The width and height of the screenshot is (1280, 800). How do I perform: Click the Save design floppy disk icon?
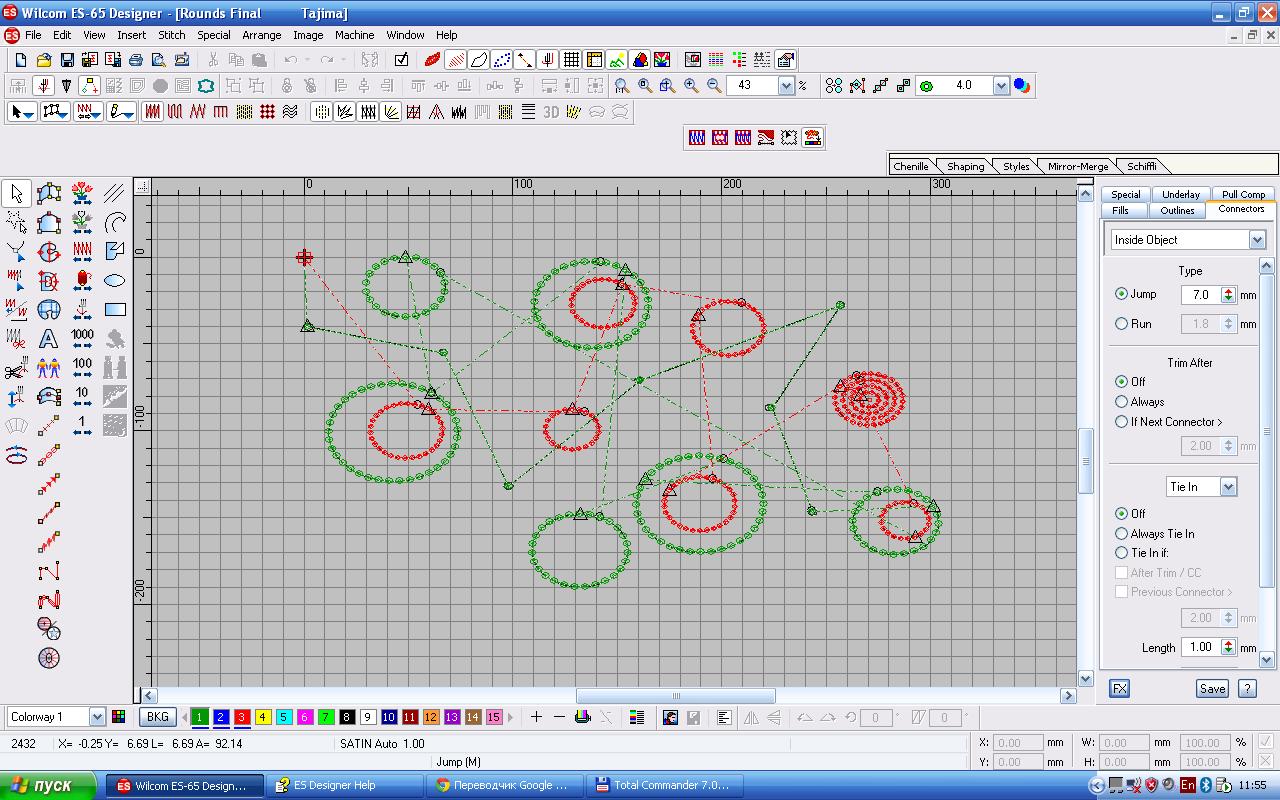click(68, 60)
